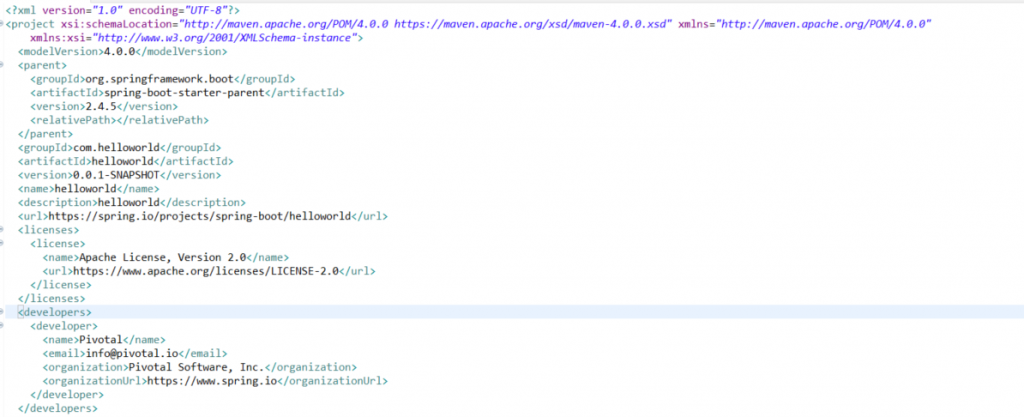The image size is (1024, 417).
Task: Click the xsi:schemaLocation attribute value
Action: [426, 24]
